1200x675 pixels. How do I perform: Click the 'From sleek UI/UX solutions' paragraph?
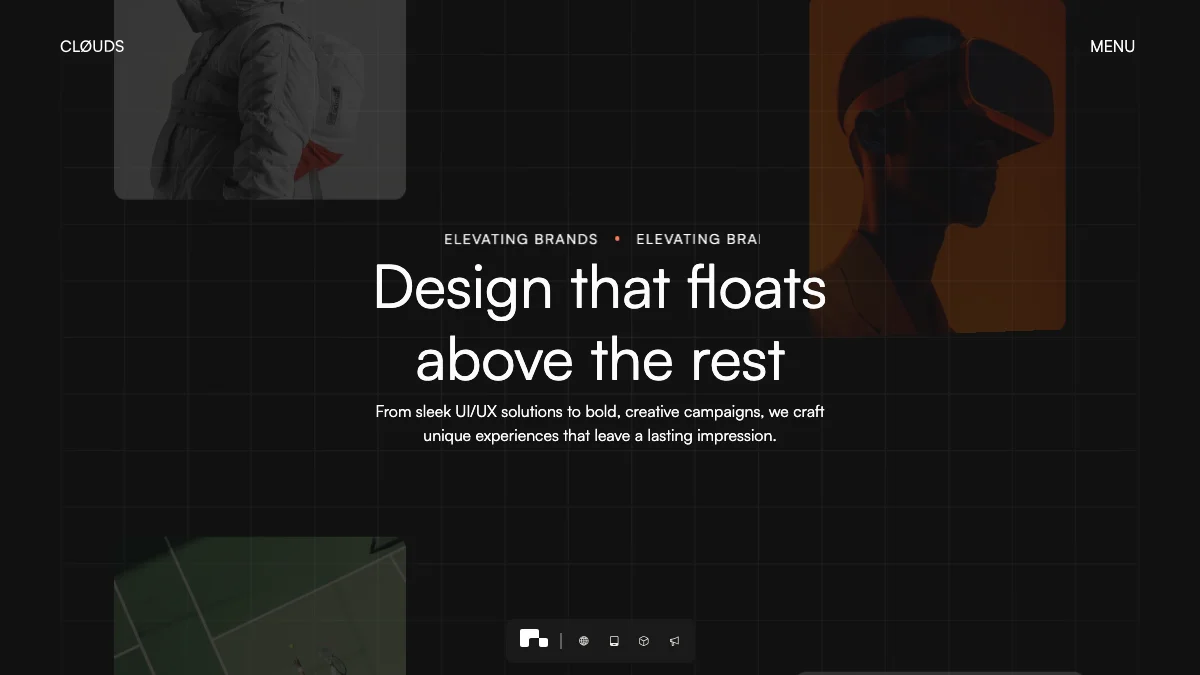click(x=600, y=423)
